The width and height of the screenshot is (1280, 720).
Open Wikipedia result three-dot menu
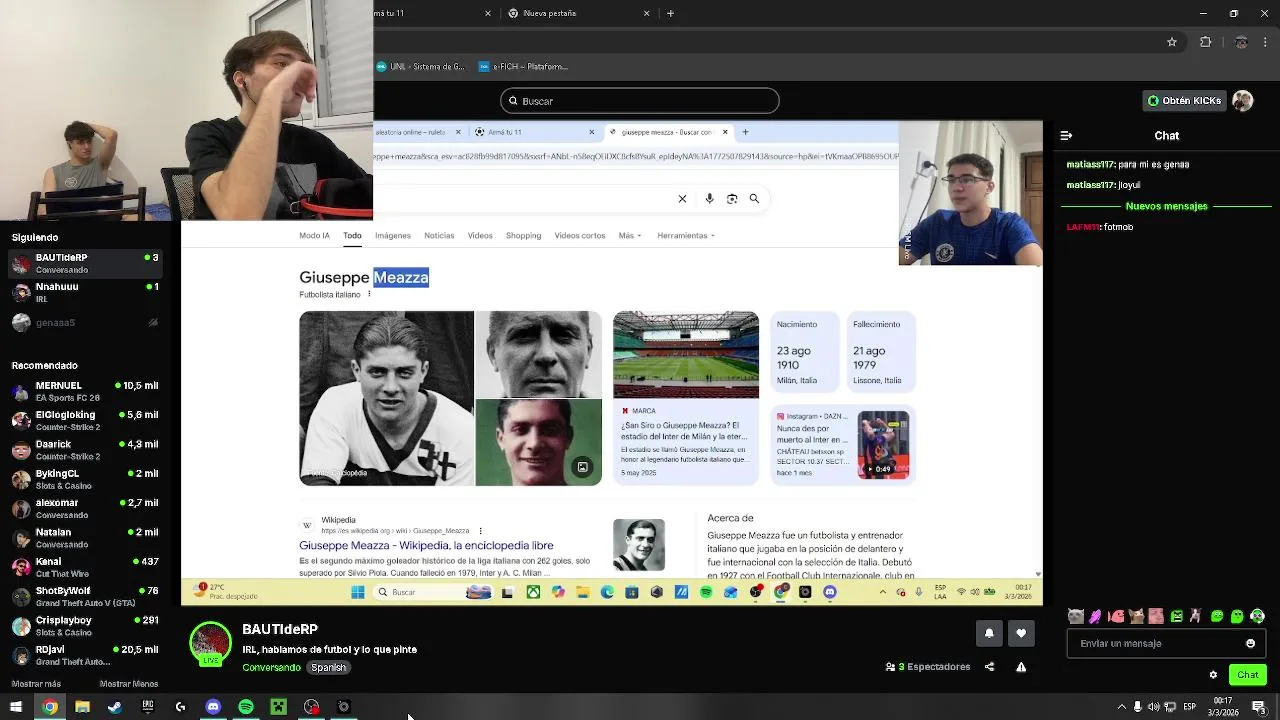pyautogui.click(x=480, y=531)
